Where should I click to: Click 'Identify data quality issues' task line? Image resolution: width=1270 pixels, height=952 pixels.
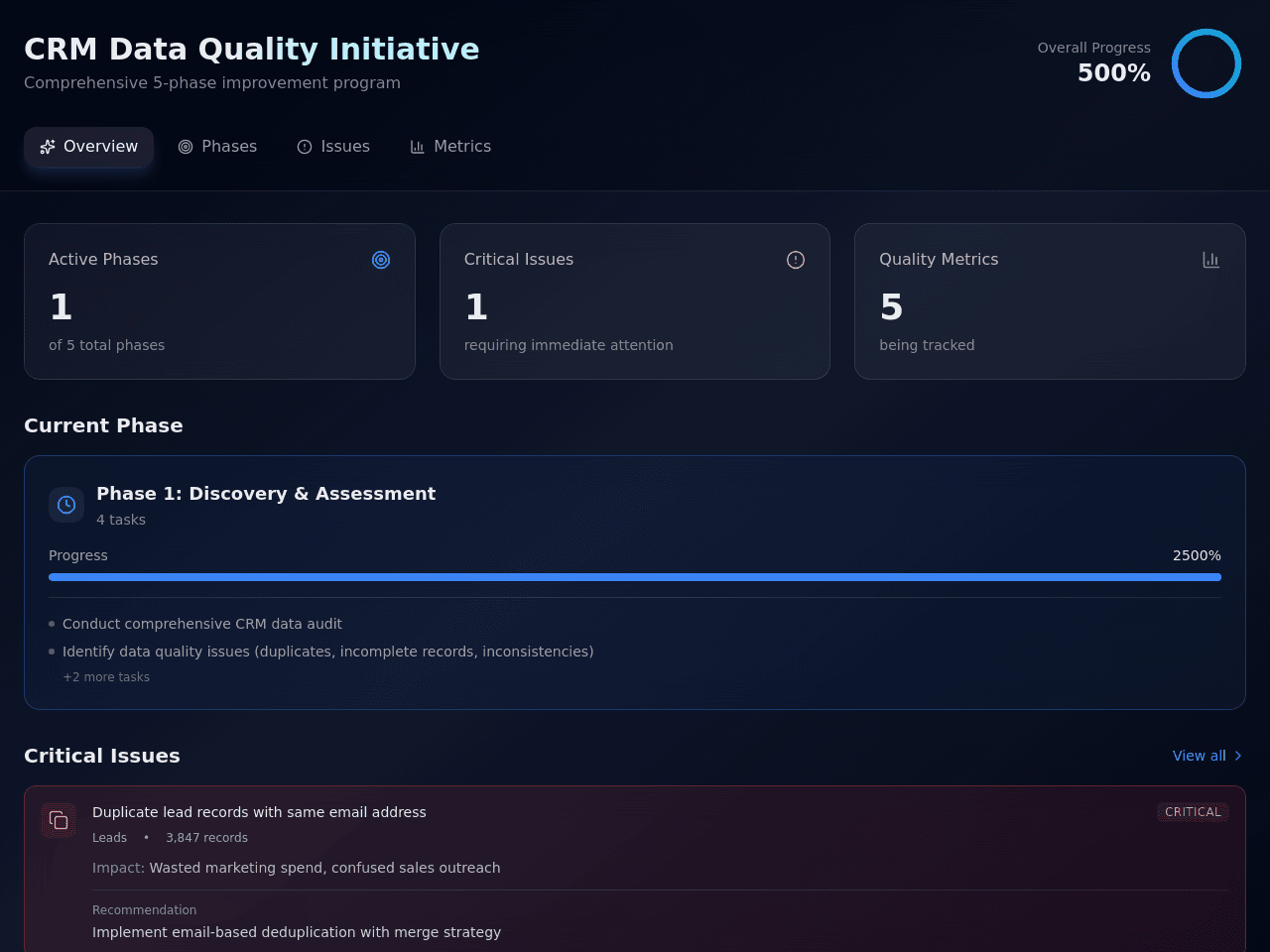[328, 652]
